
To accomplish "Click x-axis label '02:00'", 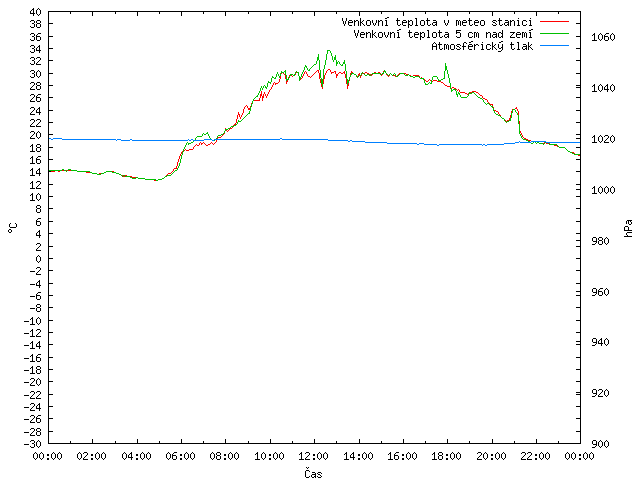I will click(92, 456).
